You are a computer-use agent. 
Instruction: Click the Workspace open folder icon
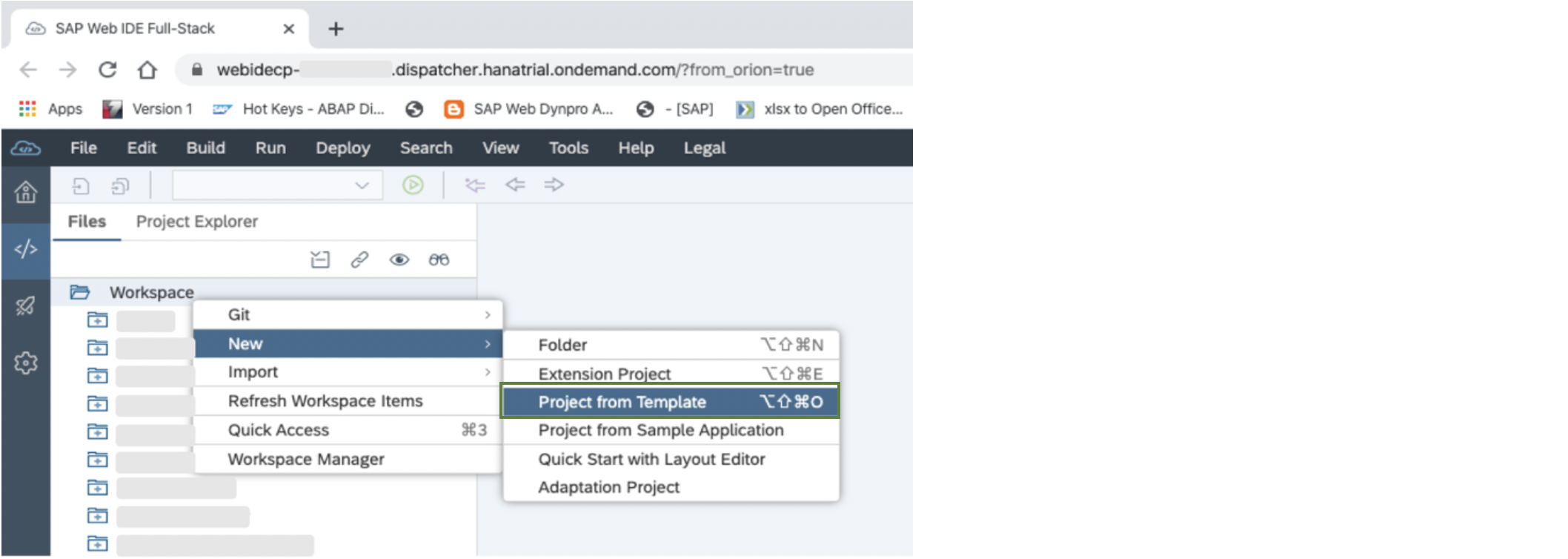(x=80, y=292)
